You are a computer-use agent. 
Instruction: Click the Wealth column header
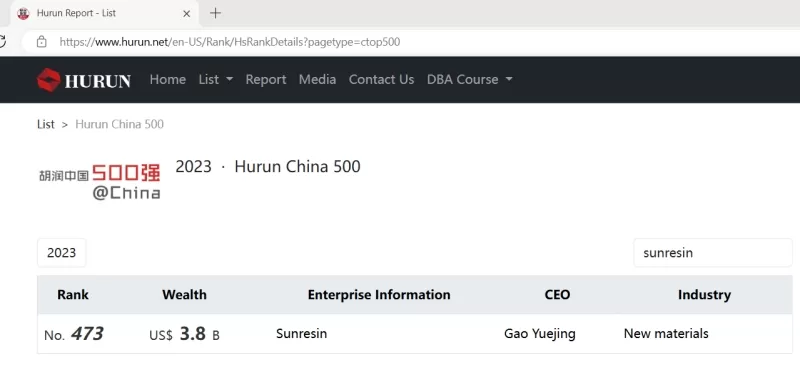[x=184, y=295]
